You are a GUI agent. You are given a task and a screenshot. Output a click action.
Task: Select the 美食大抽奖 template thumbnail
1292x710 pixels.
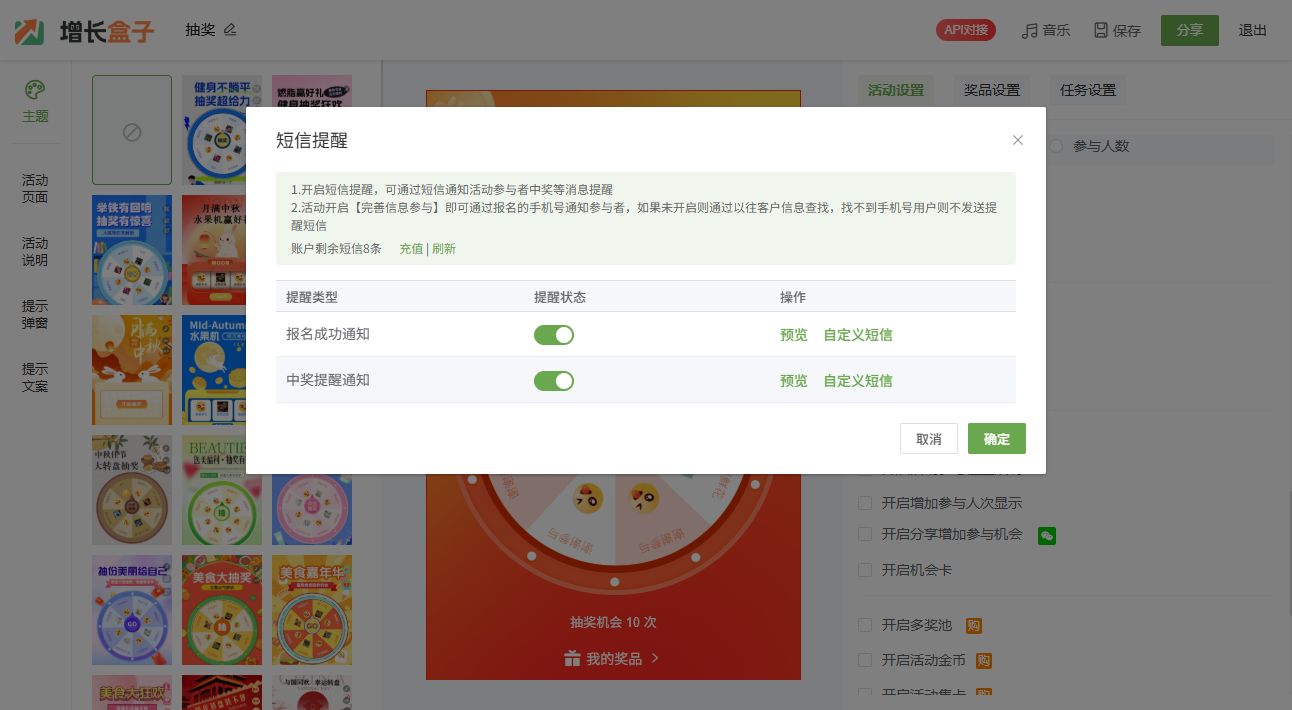[x=222, y=610]
